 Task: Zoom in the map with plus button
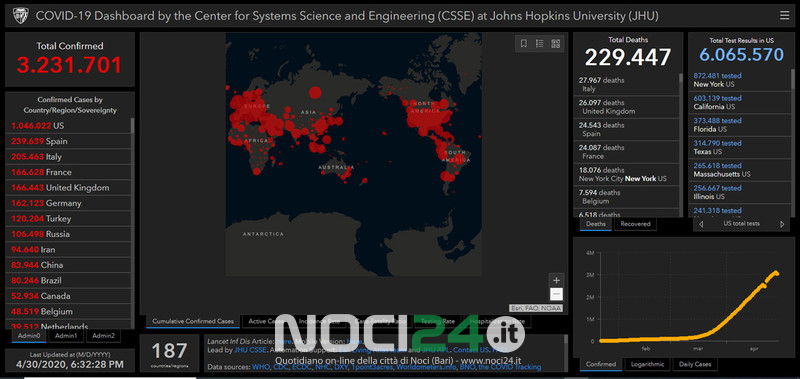(556, 280)
